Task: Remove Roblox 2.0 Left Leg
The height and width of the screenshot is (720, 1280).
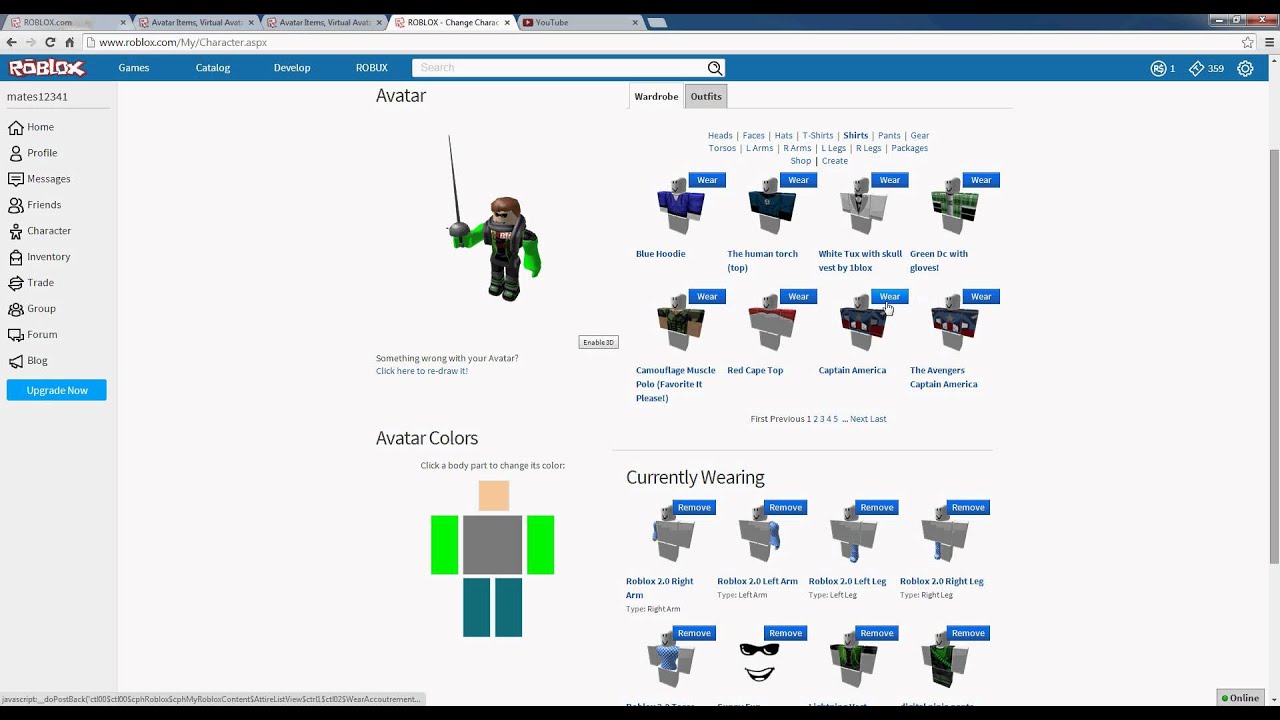Action: click(x=877, y=507)
